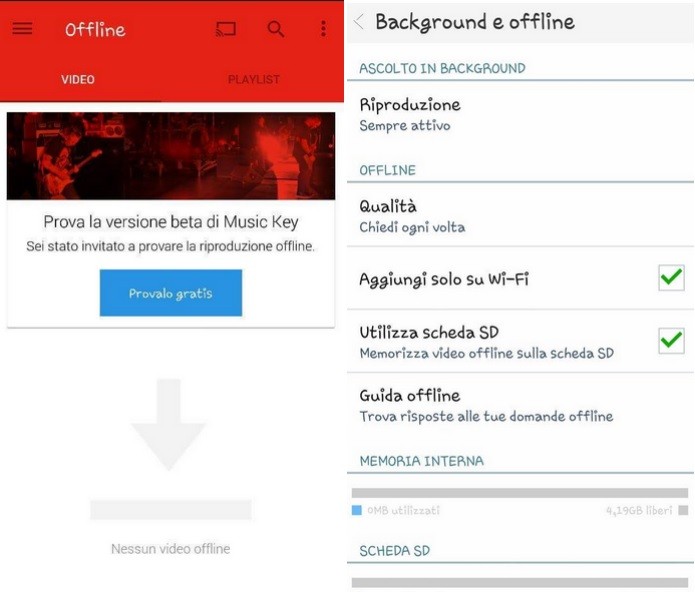Click the large download arrow placeholder
Screen dimensions: 695x605
click(x=168, y=424)
